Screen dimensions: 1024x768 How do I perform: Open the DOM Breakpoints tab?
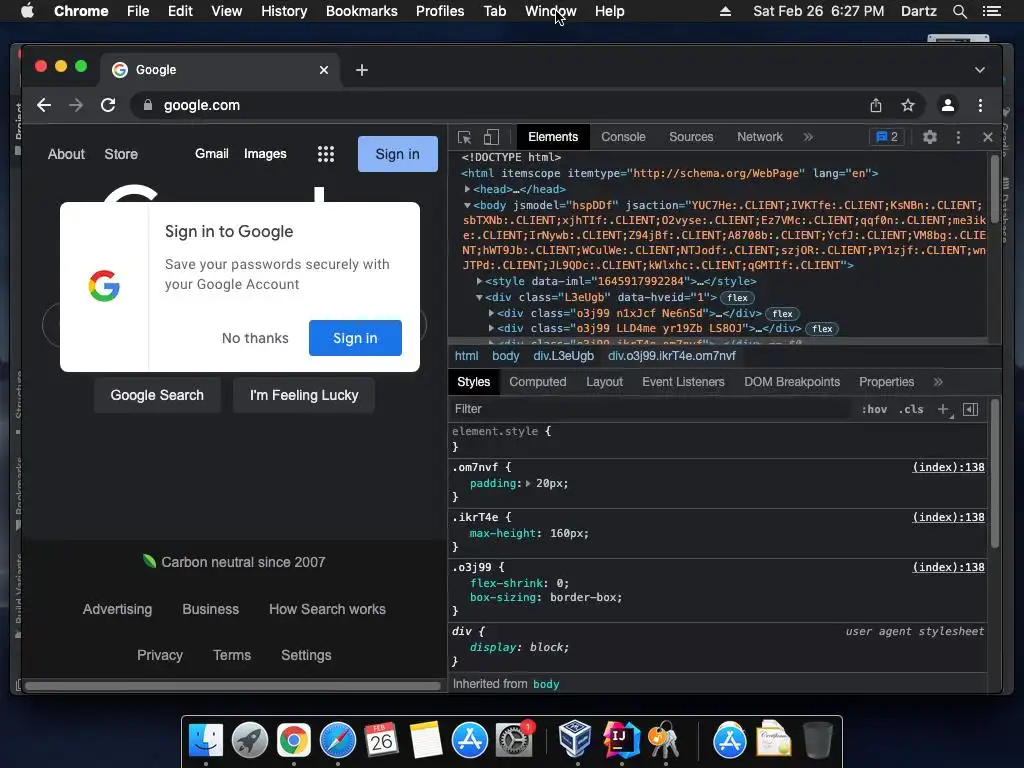[x=792, y=382]
